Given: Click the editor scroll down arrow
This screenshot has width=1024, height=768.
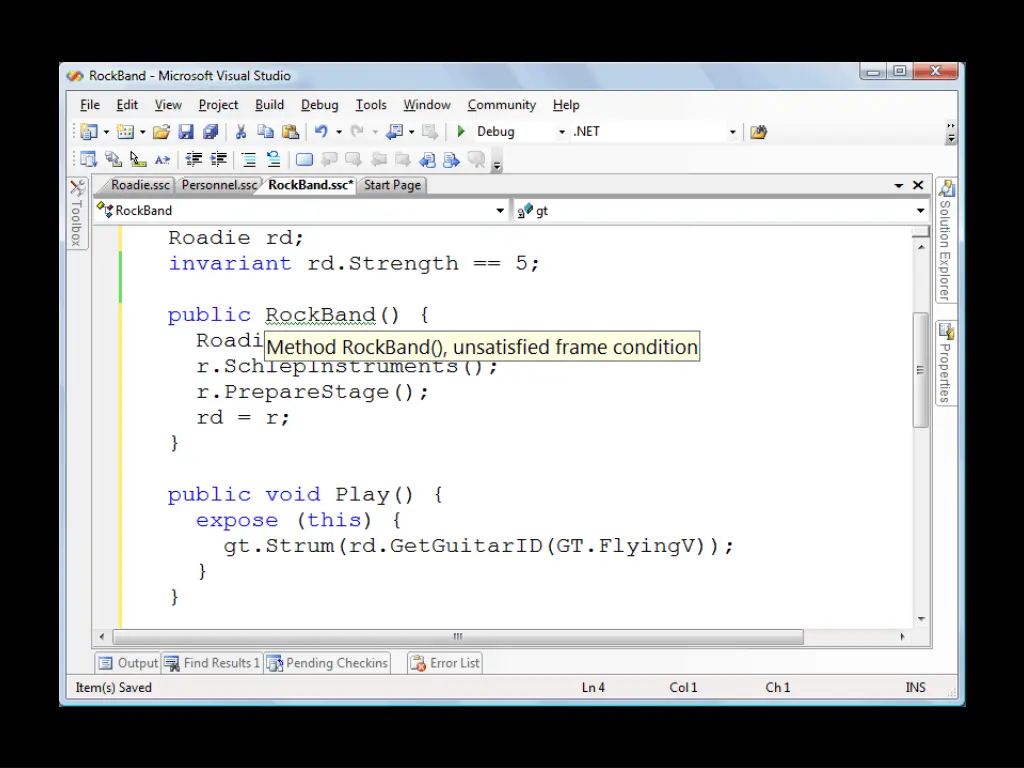Looking at the screenshot, I should click(921, 618).
